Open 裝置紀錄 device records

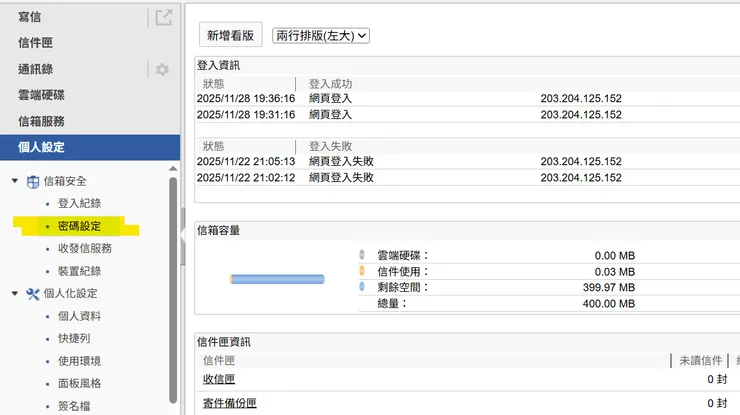coord(79,271)
